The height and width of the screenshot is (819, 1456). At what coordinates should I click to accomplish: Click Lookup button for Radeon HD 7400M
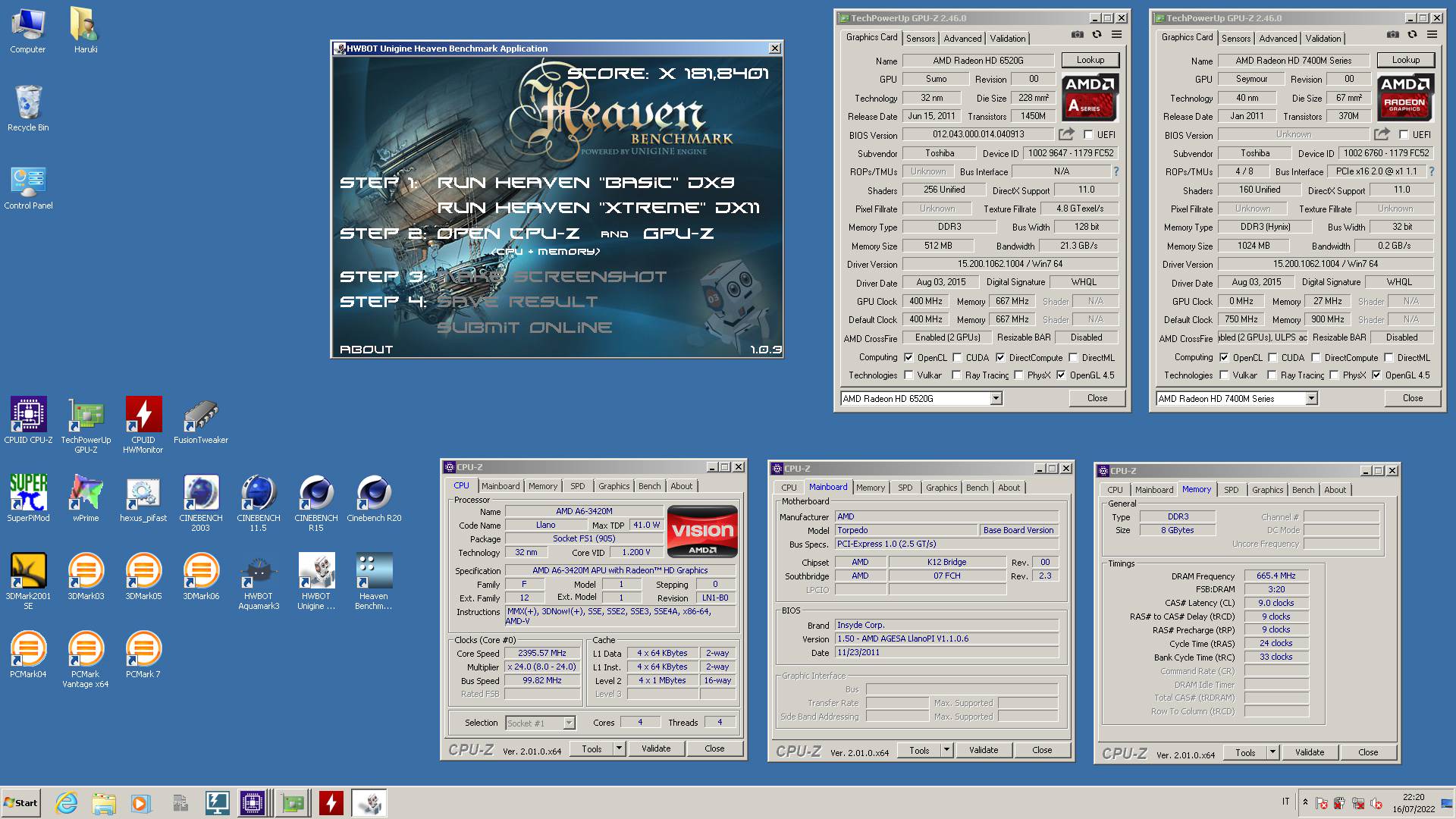(1405, 61)
